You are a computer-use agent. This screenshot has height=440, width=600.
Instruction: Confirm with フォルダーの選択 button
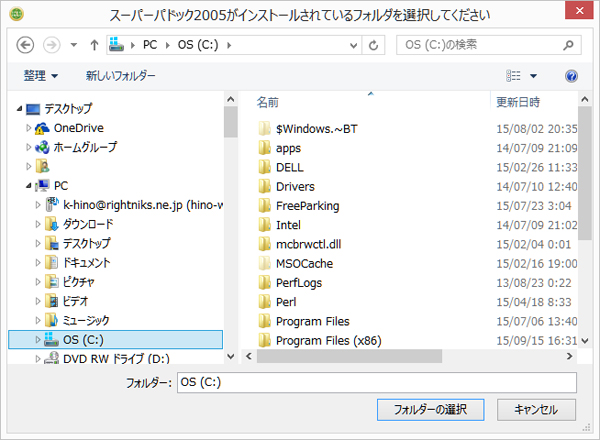coord(430,410)
